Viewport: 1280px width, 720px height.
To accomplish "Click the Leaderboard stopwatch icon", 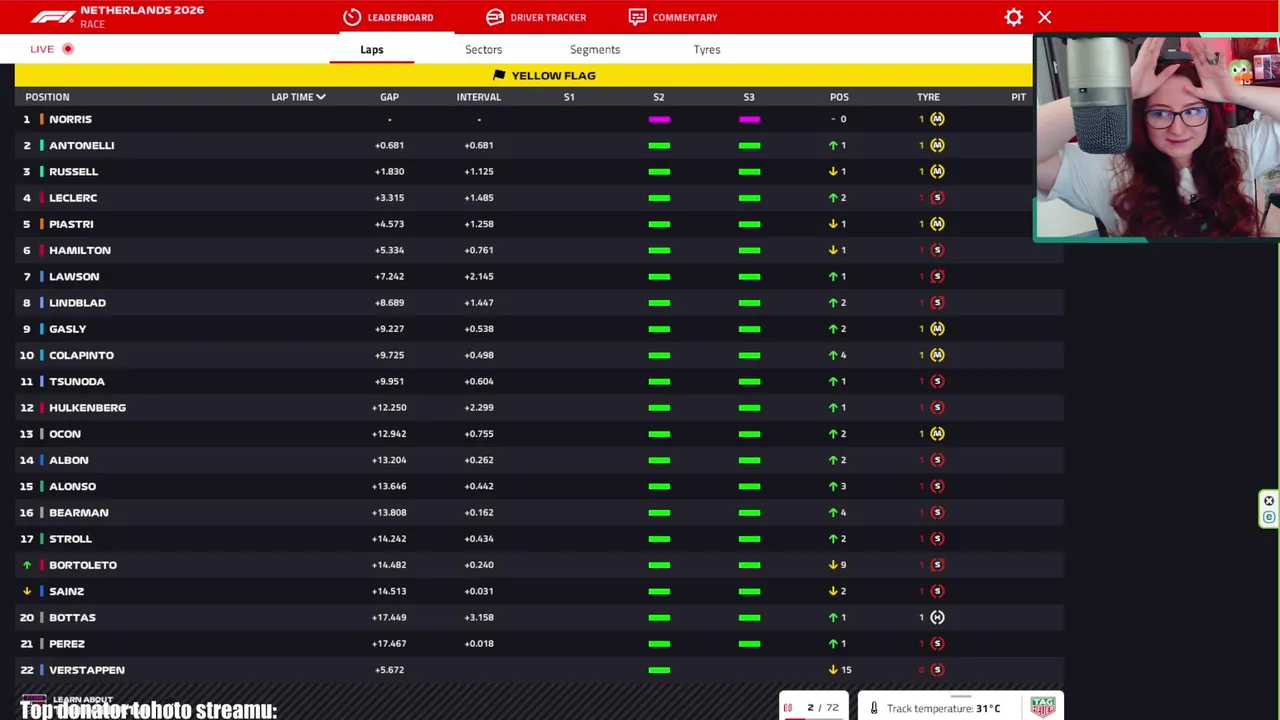I will click(x=352, y=17).
